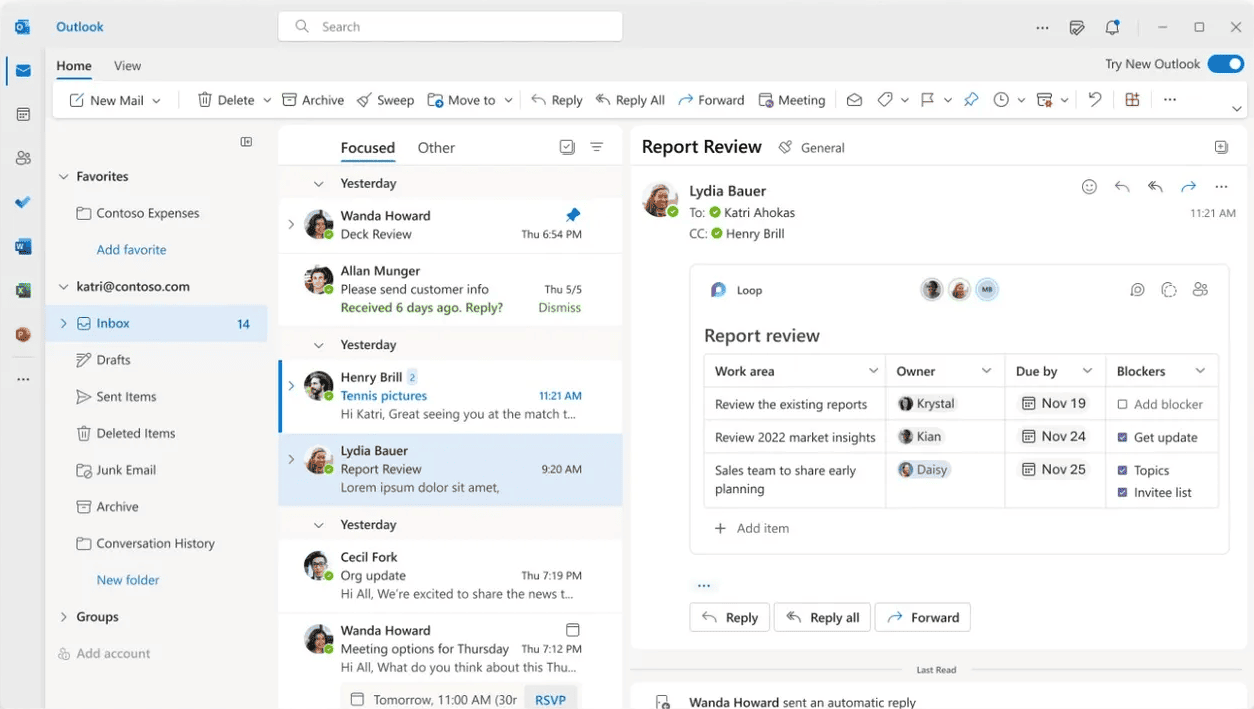Pin the current email

click(x=970, y=99)
